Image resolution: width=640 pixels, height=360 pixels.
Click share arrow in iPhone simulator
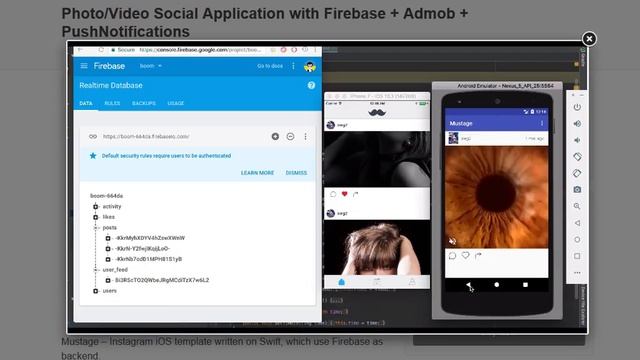[356, 194]
